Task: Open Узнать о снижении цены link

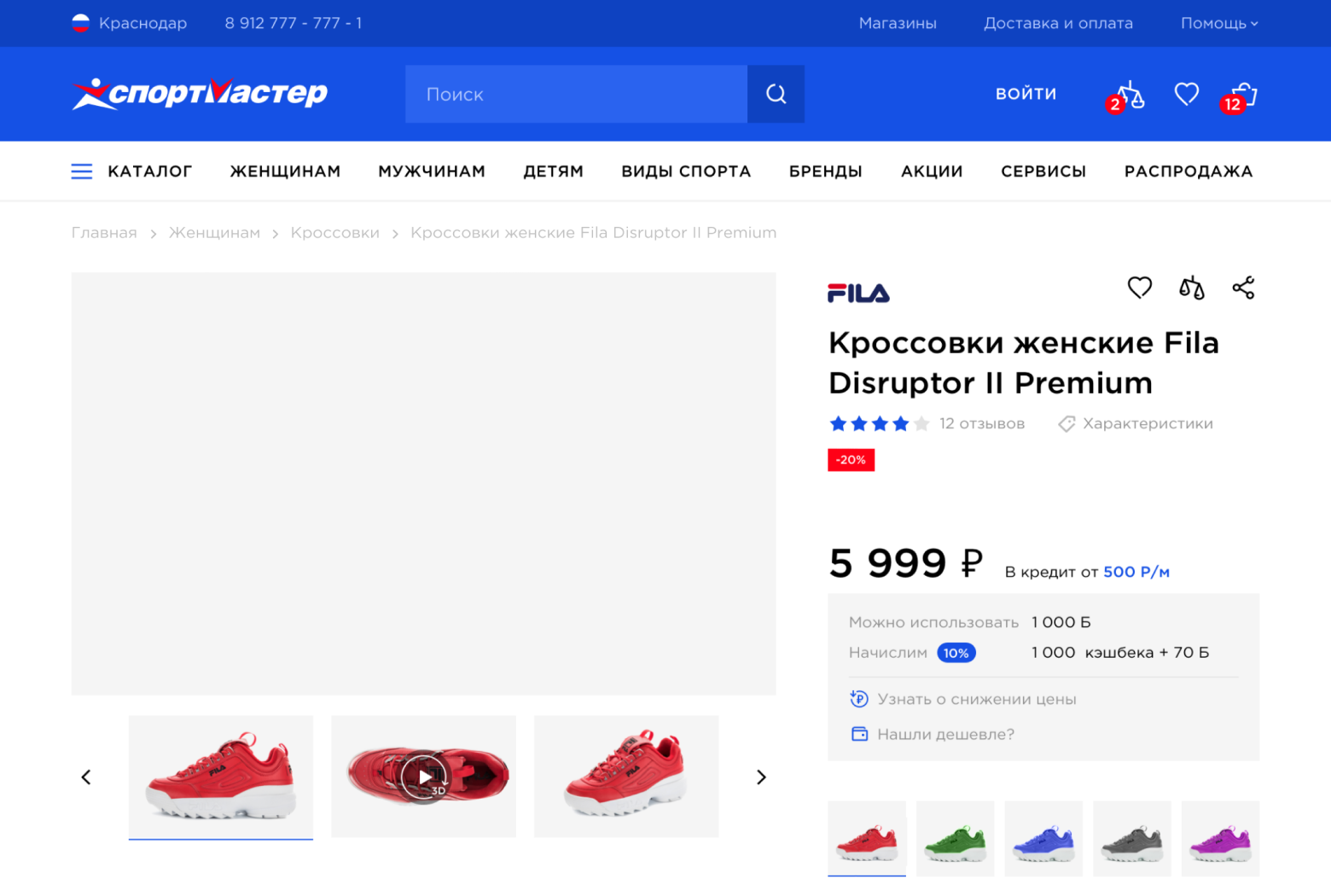Action: pyautogui.click(x=976, y=699)
